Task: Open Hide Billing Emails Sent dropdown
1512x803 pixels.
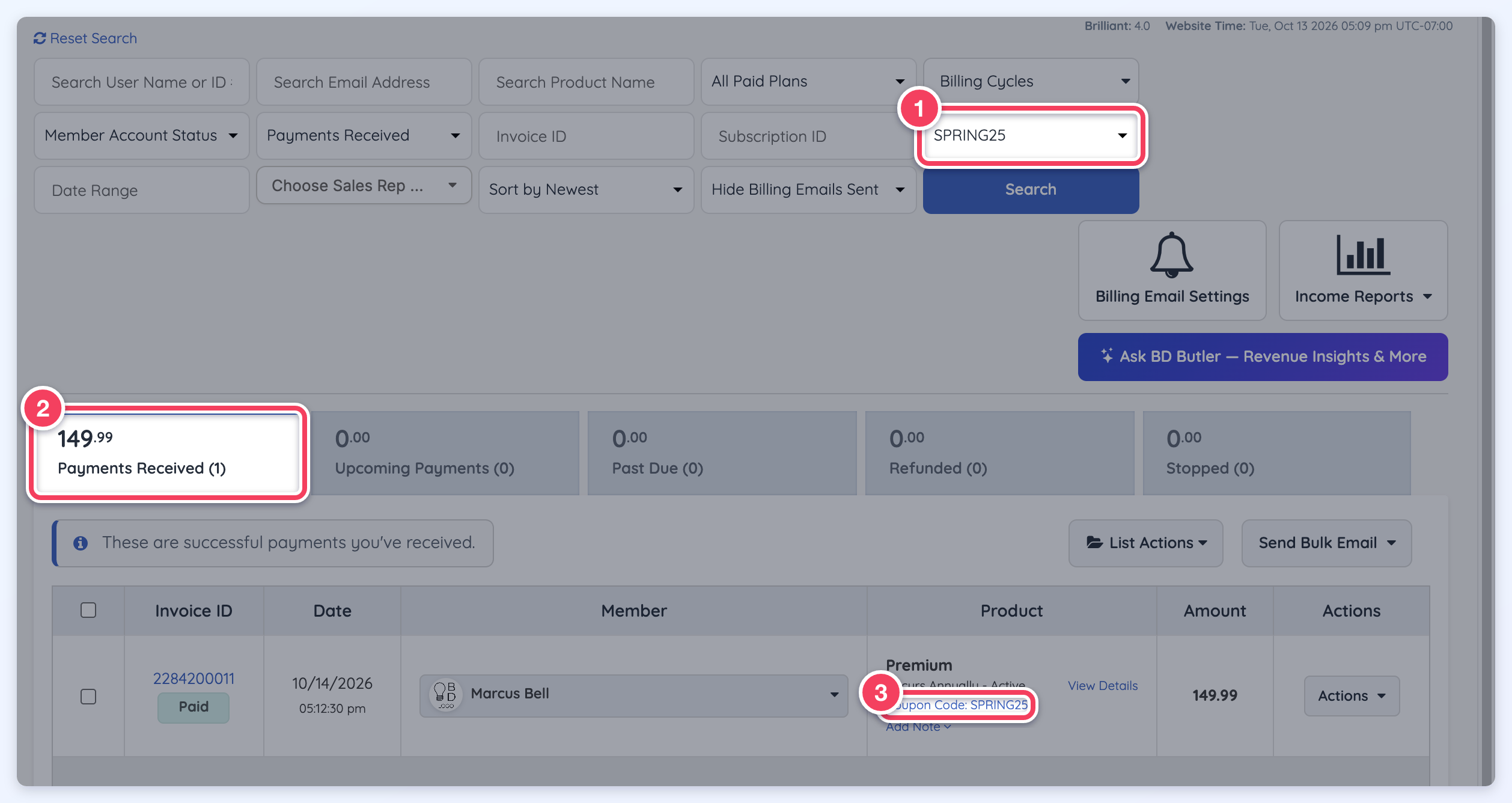Action: click(x=808, y=189)
